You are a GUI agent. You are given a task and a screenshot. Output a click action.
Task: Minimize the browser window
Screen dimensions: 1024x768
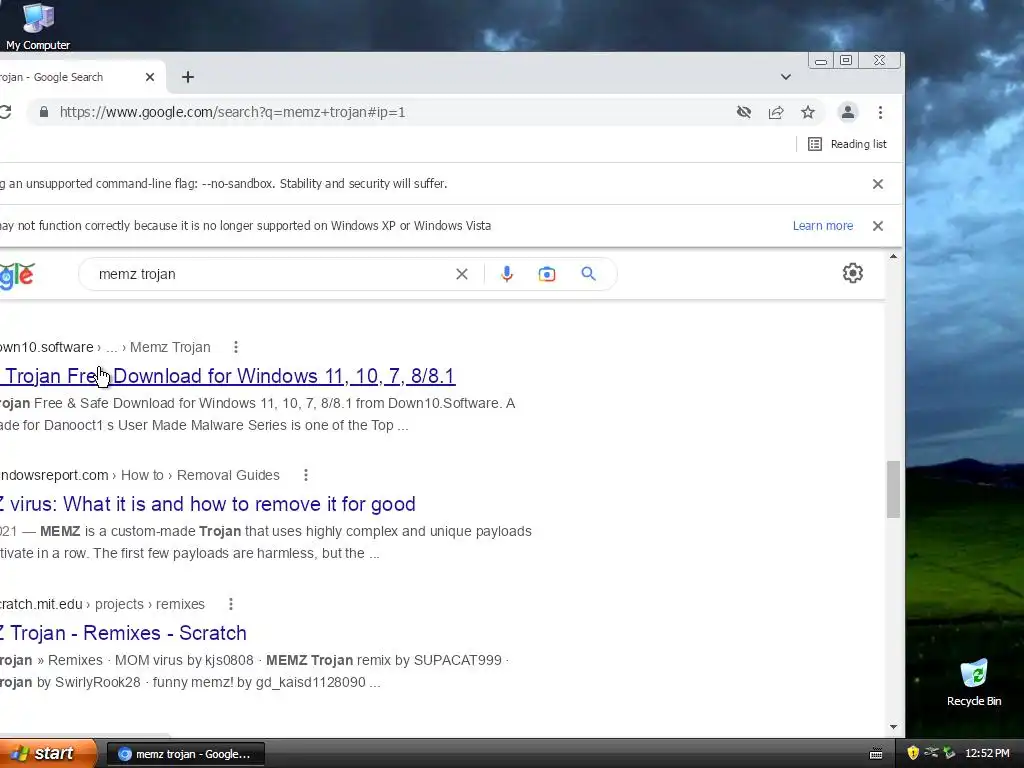[821, 61]
